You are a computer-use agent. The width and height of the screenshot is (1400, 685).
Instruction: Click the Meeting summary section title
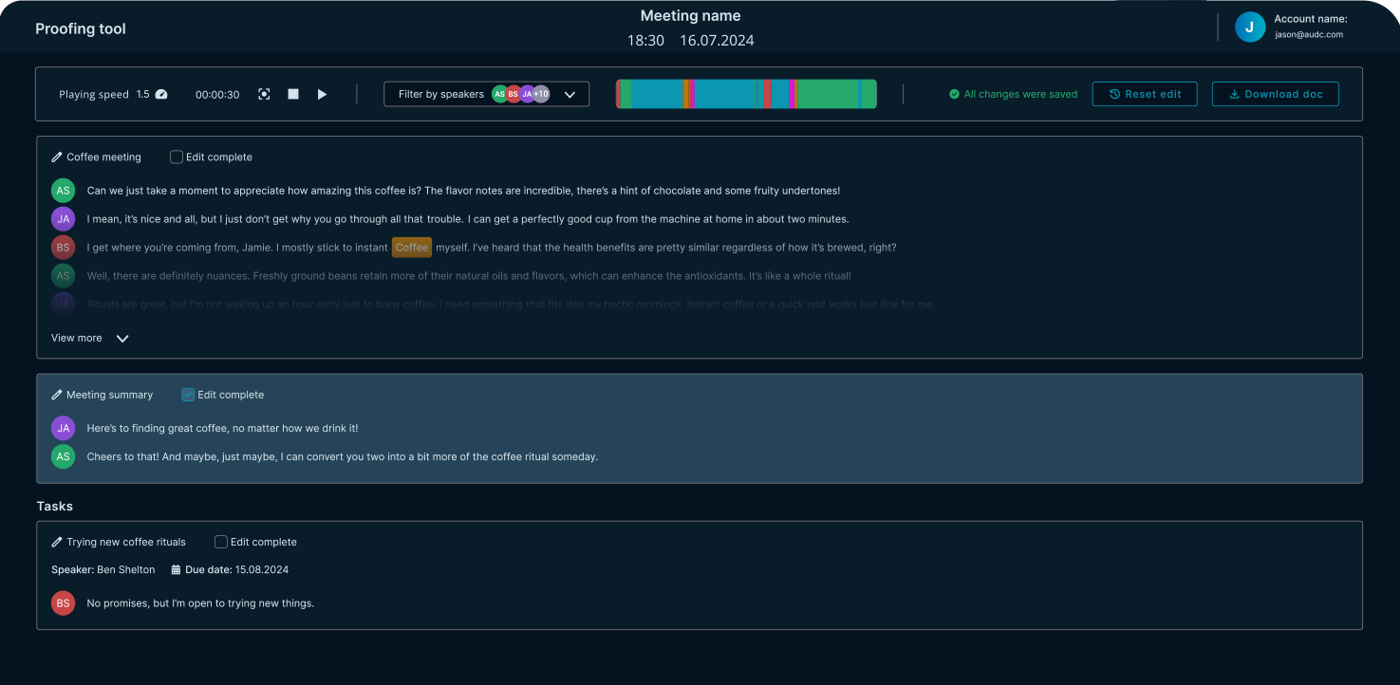[110, 395]
